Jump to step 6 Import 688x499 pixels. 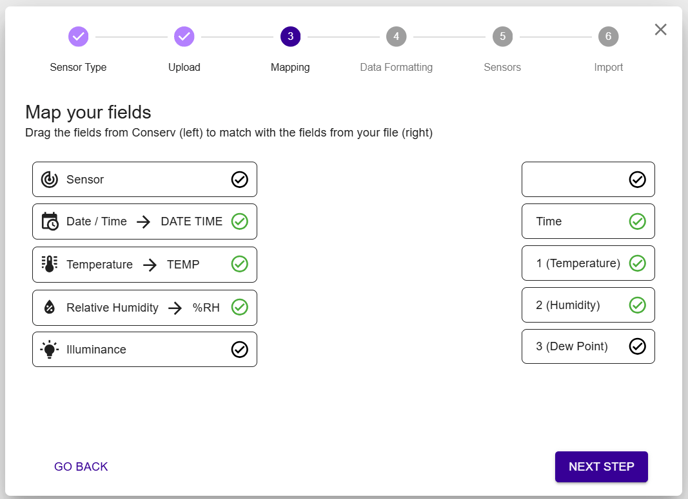click(608, 37)
